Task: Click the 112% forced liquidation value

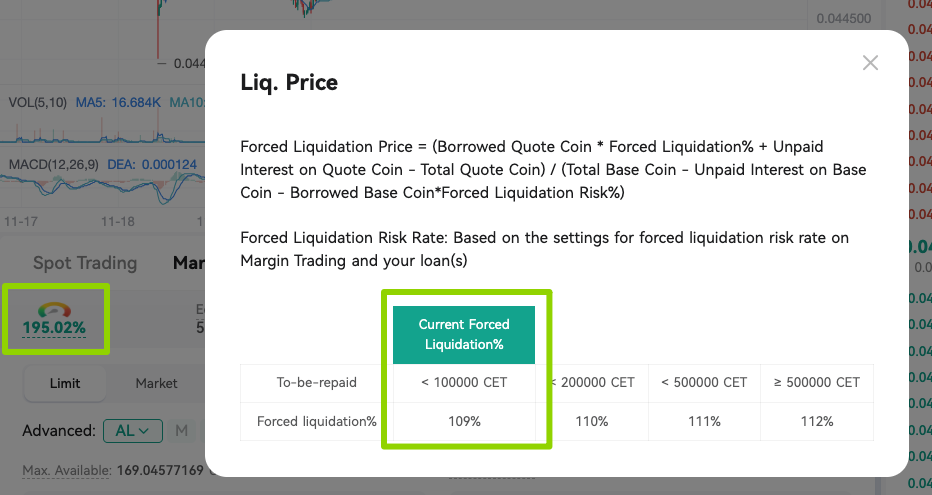Action: coord(817,421)
